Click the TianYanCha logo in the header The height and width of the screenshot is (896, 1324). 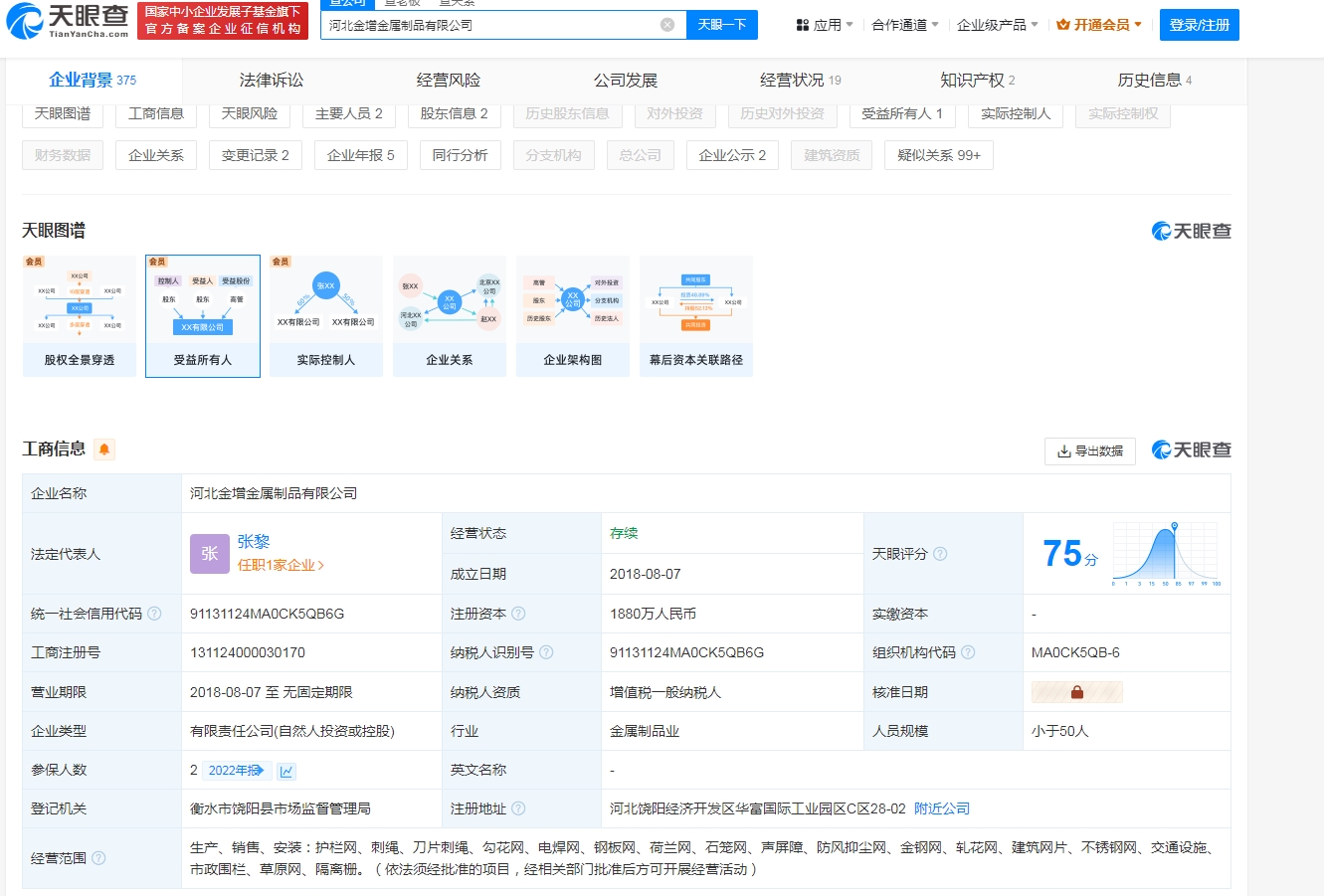coord(68,21)
